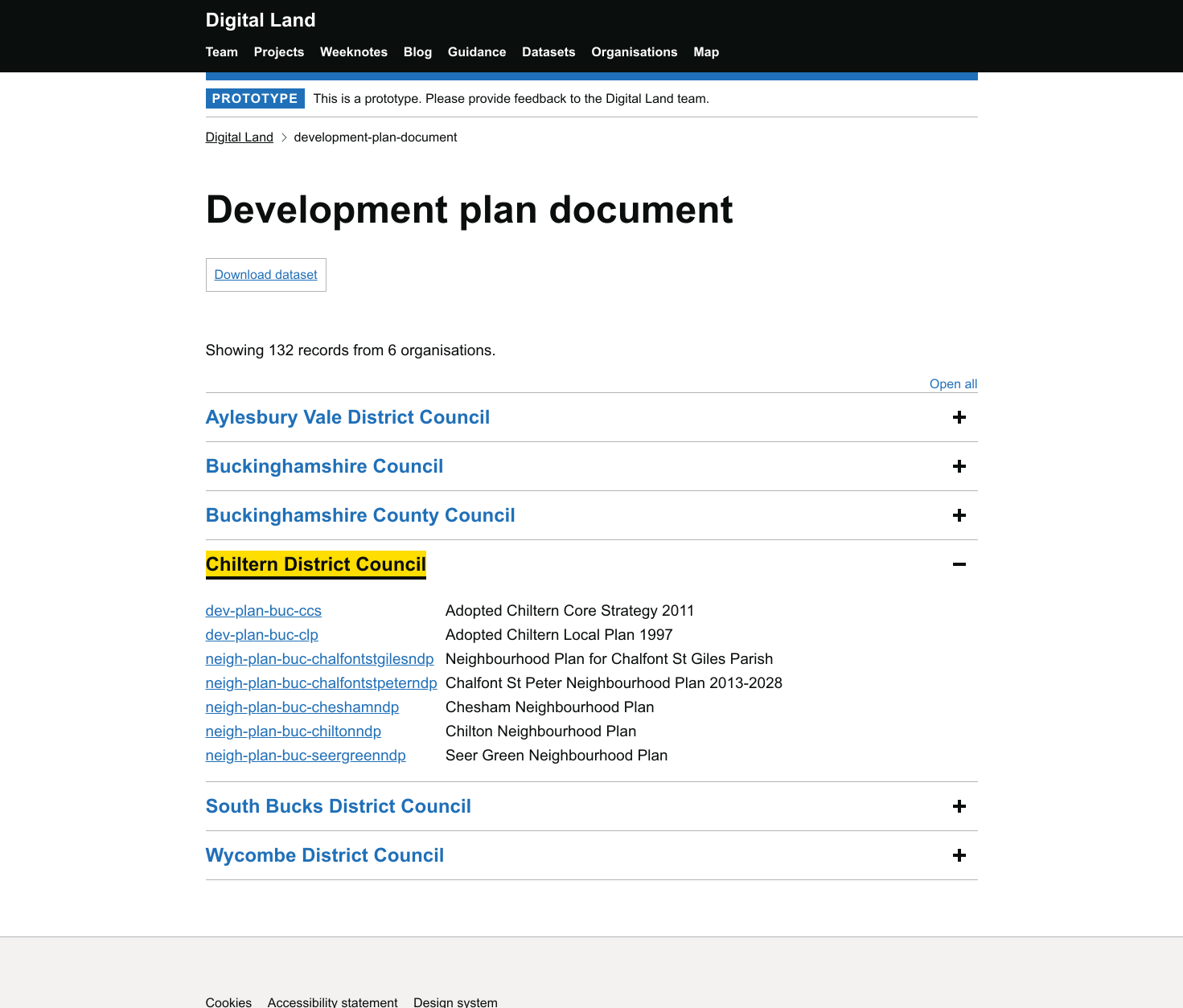Expand South Bucks District Council section heading
Image resolution: width=1183 pixels, height=1008 pixels.
(x=339, y=806)
